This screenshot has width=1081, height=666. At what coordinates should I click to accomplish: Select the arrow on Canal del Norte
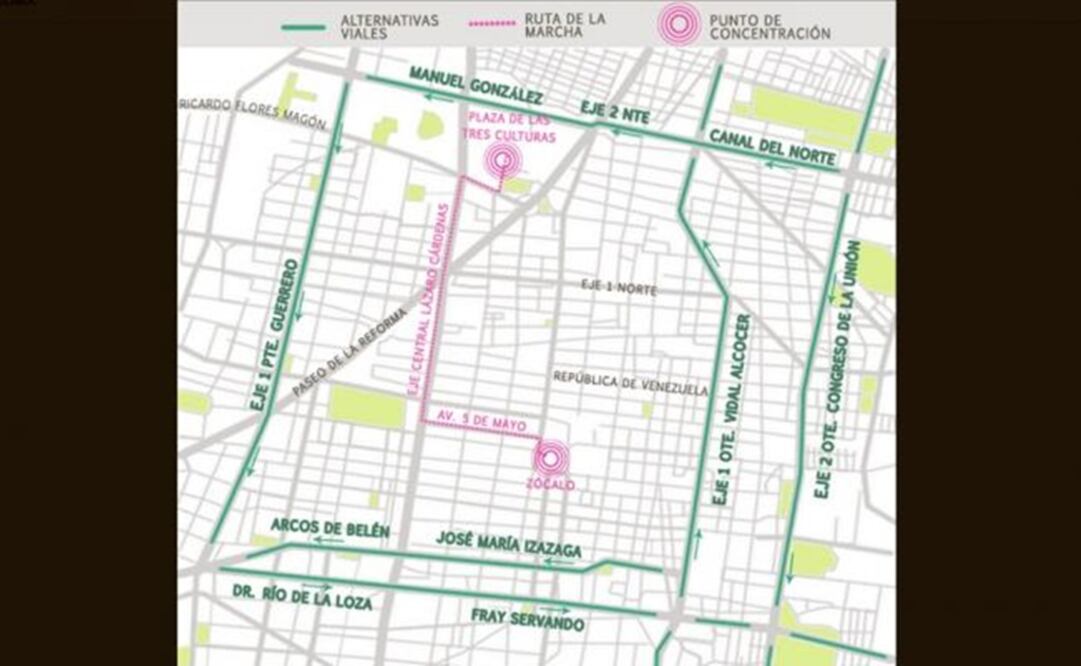pos(772,163)
